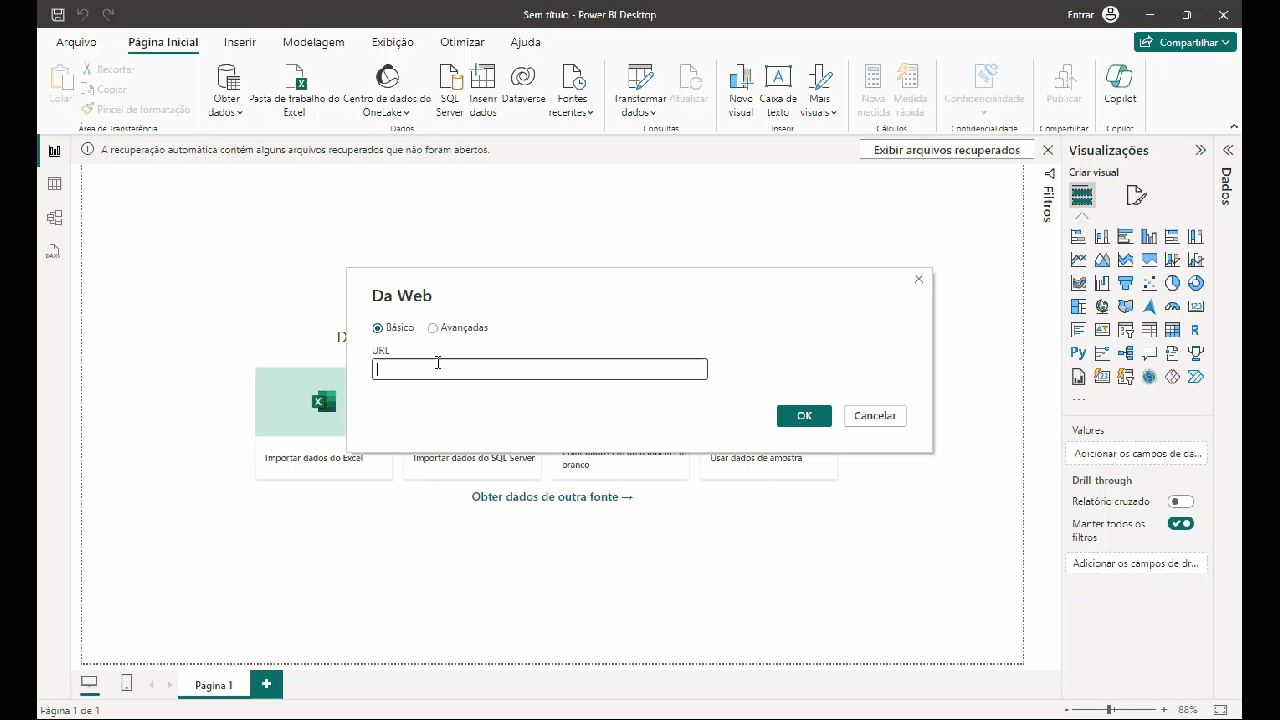Open the Arquivo menu

coord(76,42)
